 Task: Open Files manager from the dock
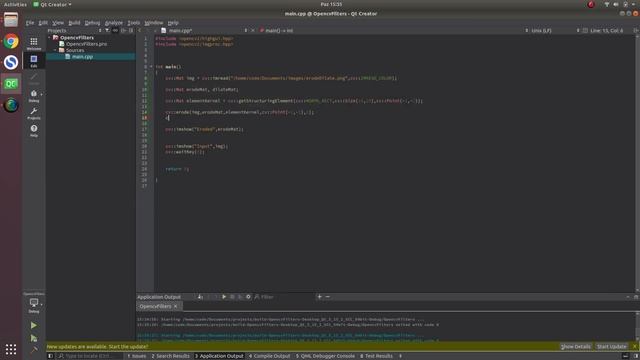pyautogui.click(x=11, y=20)
